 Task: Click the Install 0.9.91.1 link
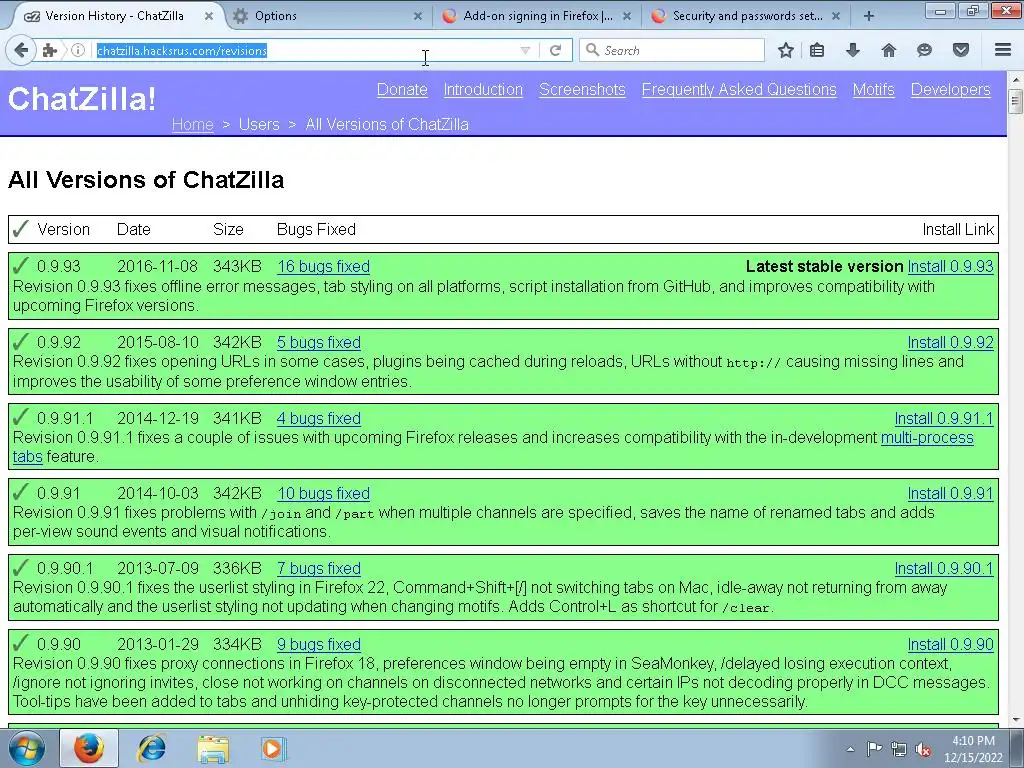944,418
